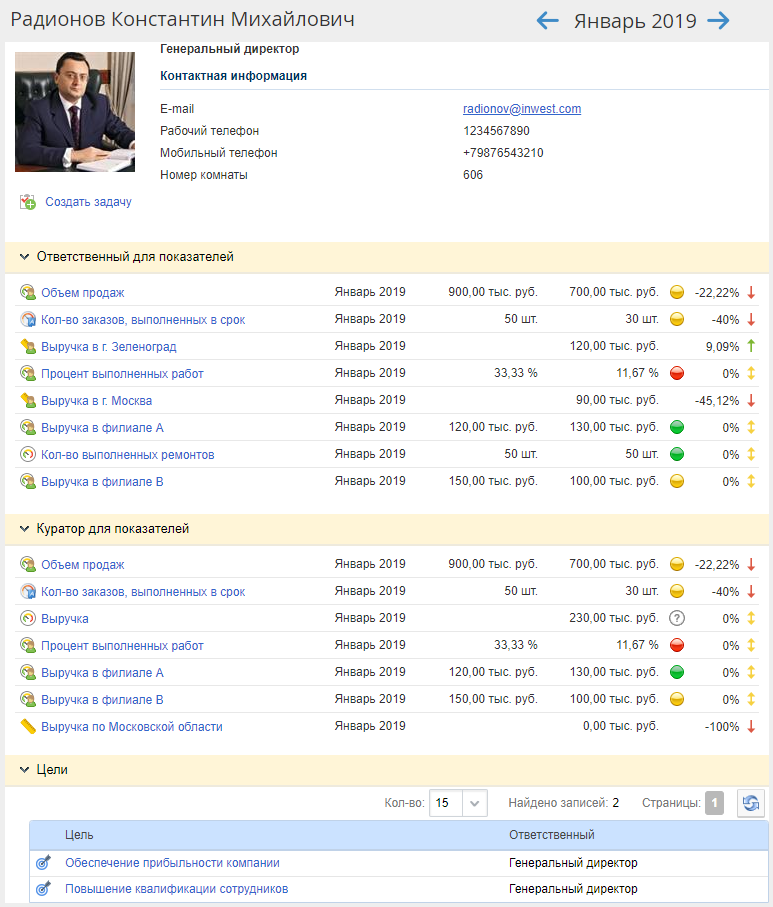Click the Создать задачу icon
The height and width of the screenshot is (907, 773).
click(28, 202)
